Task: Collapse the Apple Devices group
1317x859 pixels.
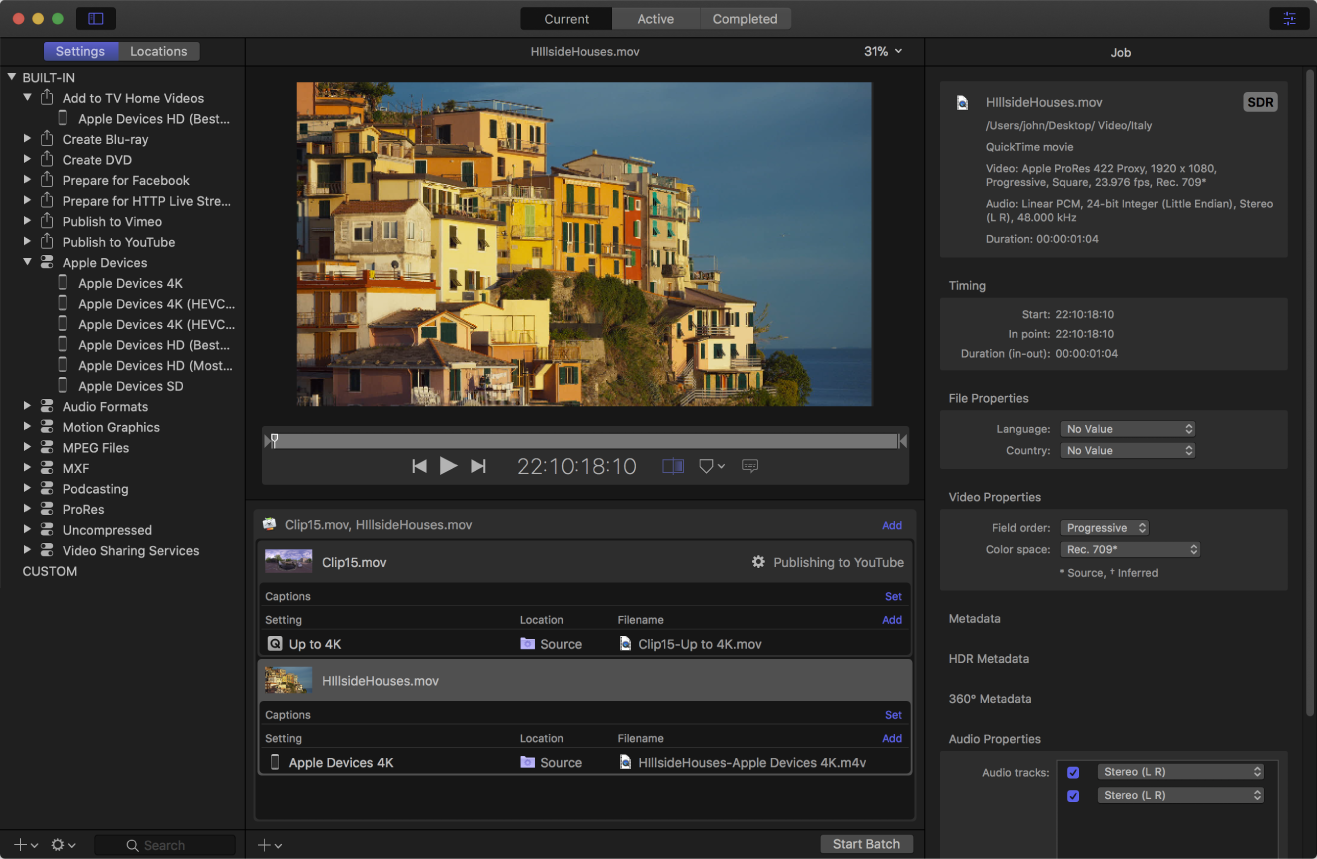Action: (27, 263)
